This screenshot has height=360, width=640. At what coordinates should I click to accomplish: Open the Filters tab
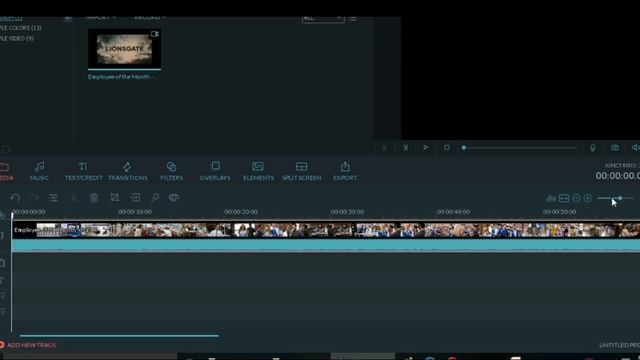tap(171, 171)
